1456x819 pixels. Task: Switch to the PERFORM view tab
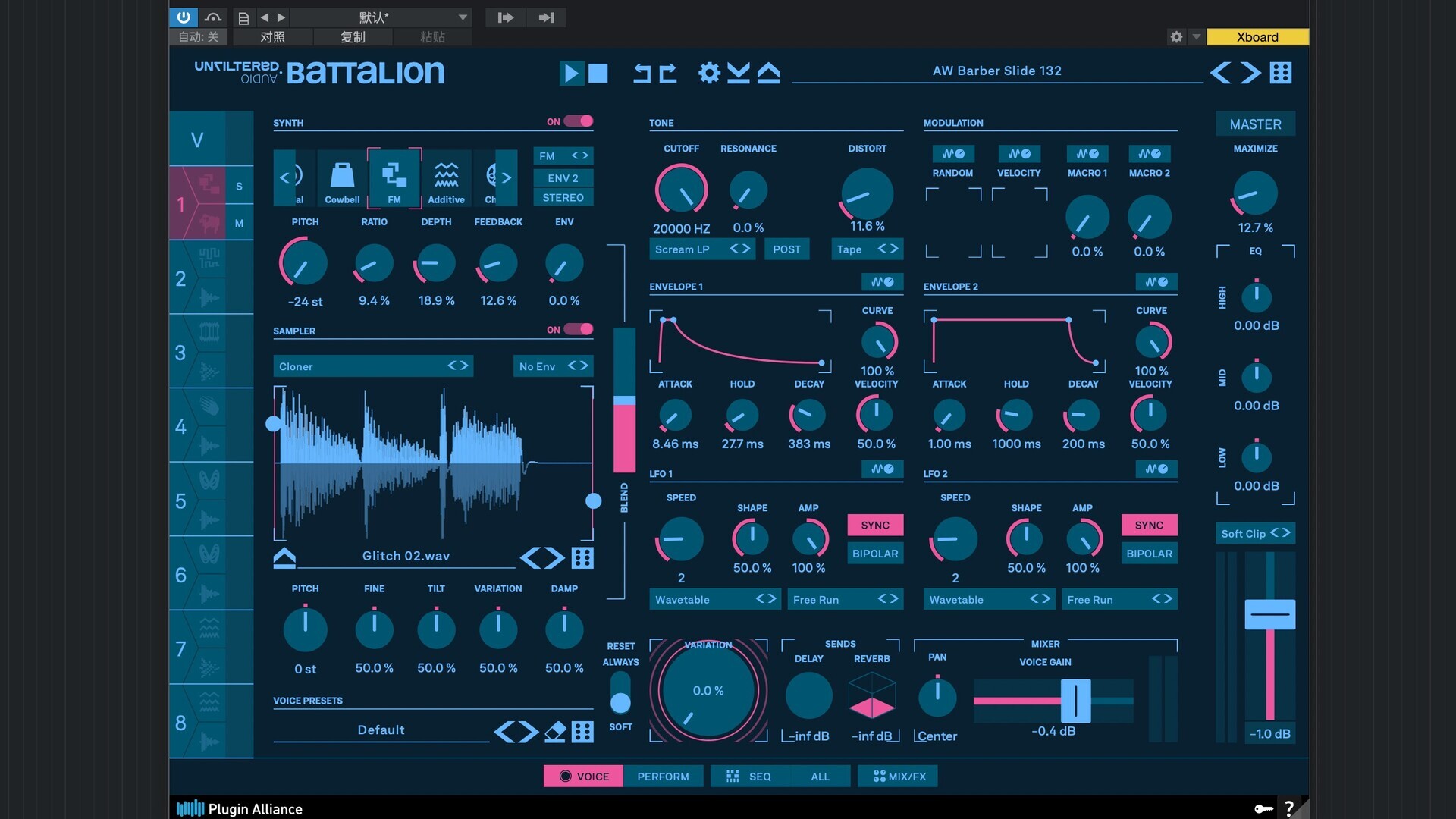(x=663, y=777)
